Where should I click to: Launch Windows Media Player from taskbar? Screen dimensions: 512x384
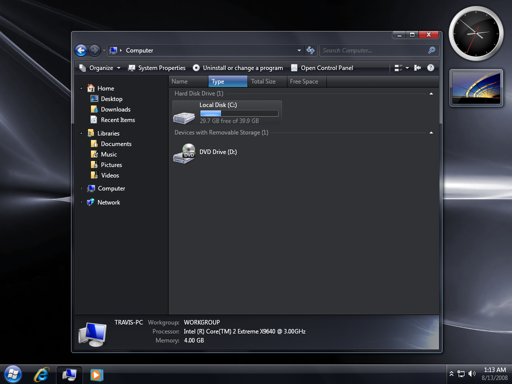[97, 375]
